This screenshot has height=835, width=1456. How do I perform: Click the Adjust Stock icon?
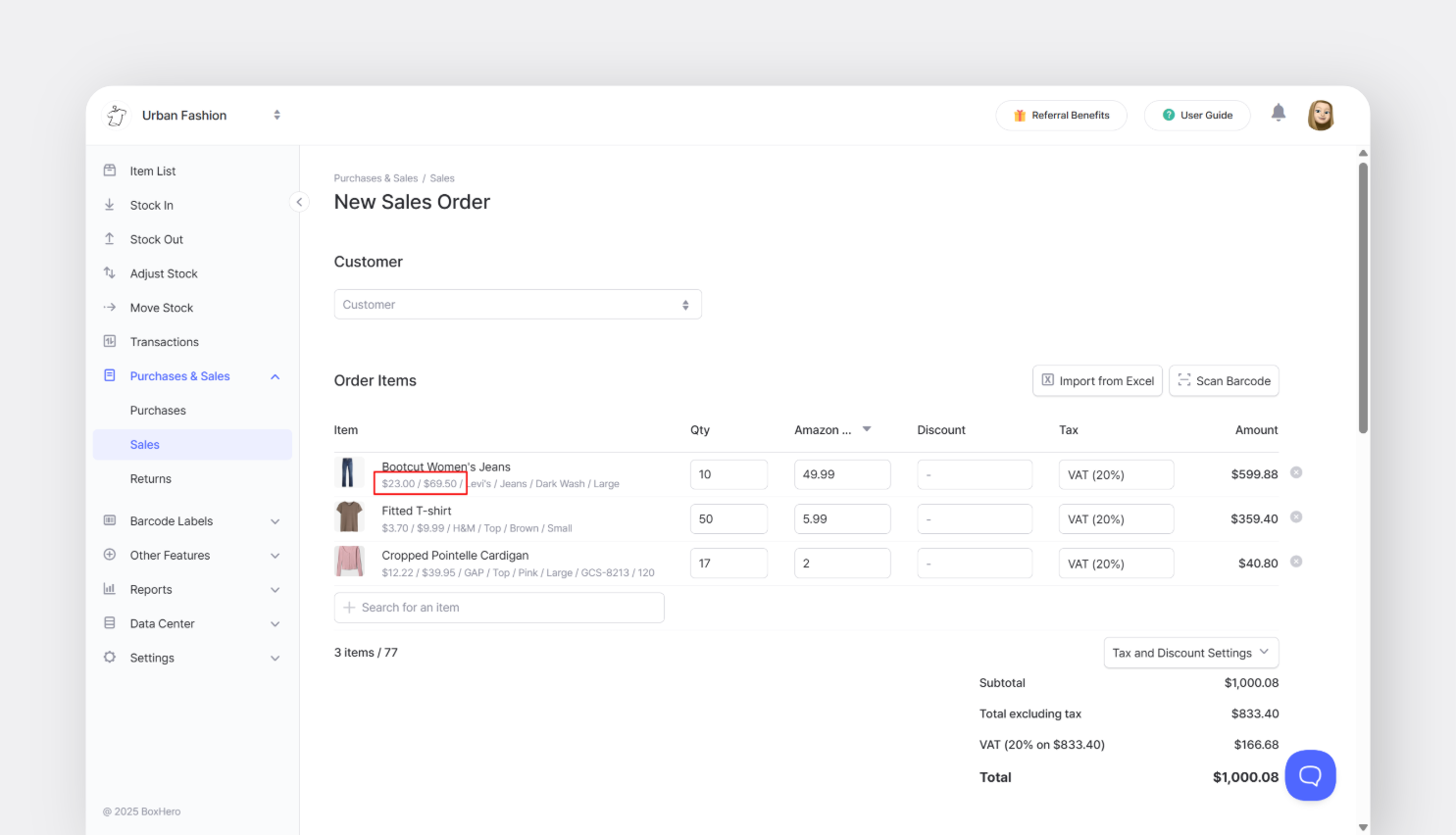pyautogui.click(x=109, y=272)
